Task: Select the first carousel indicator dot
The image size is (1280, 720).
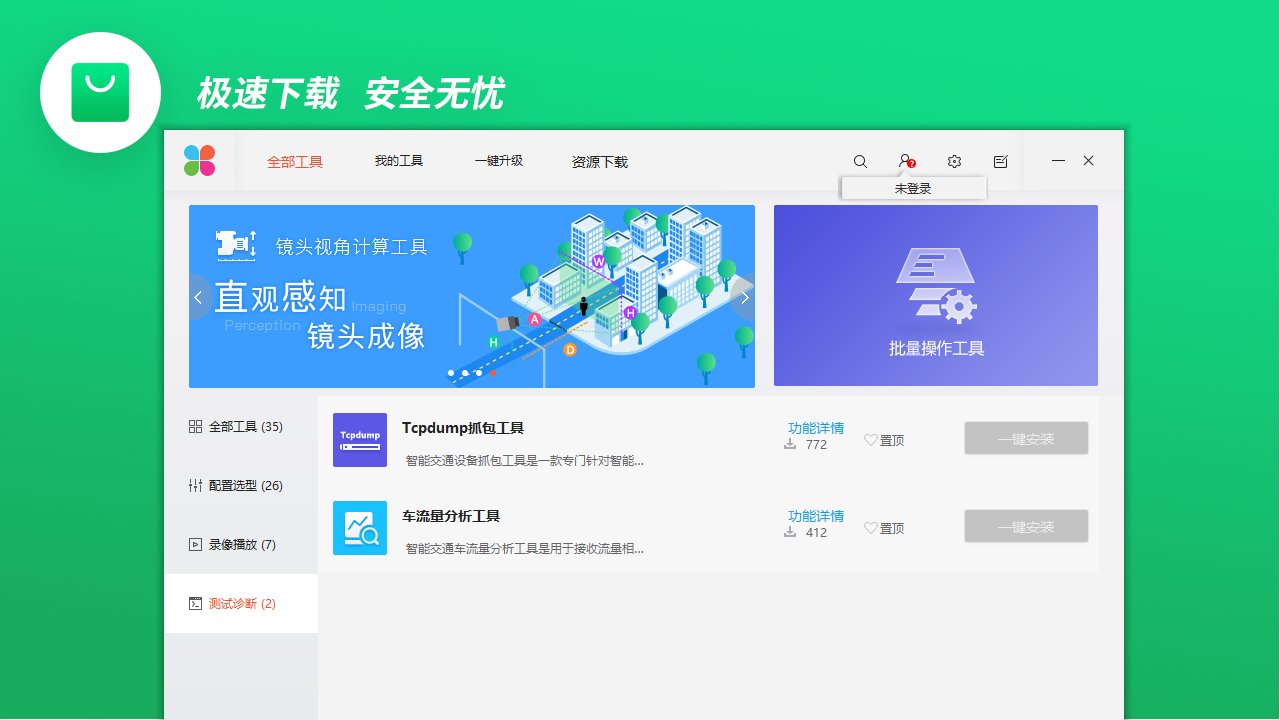Action: click(451, 373)
